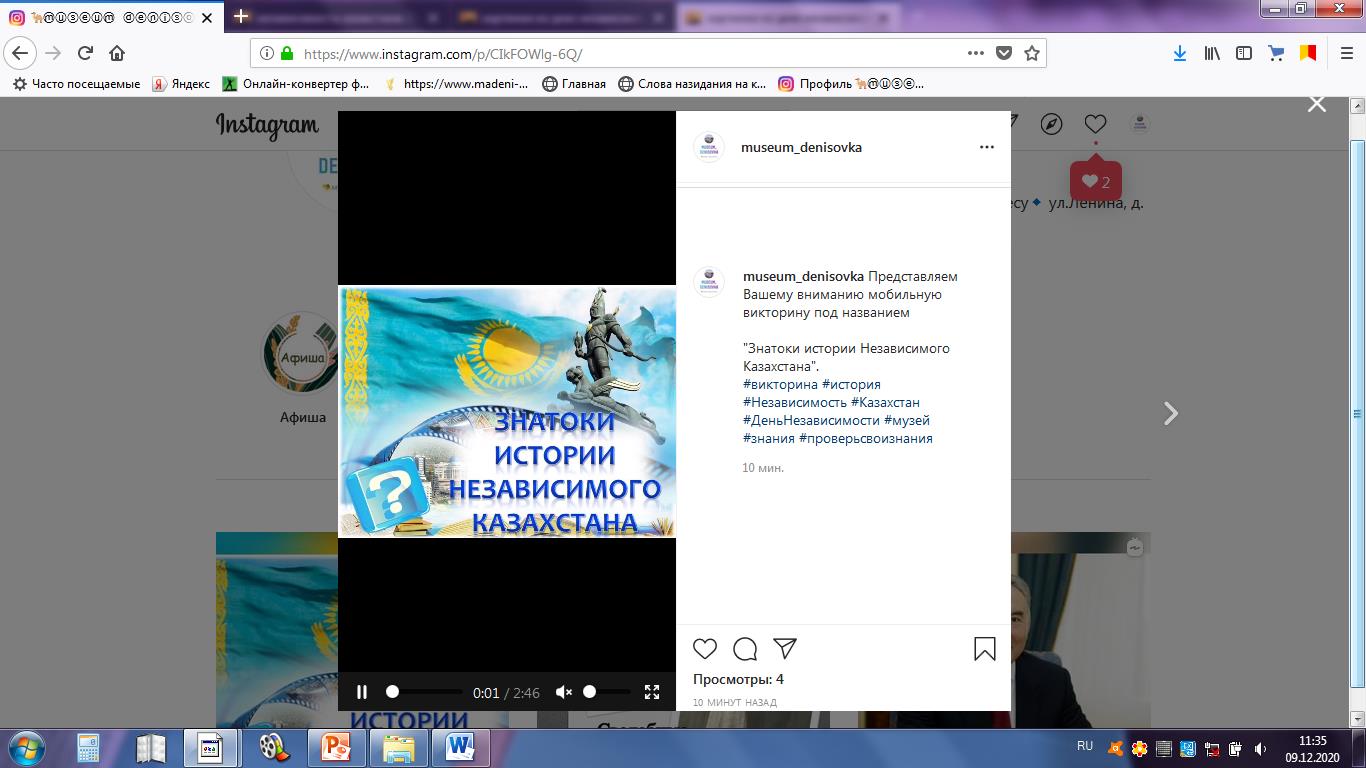This screenshot has width=1366, height=768.
Task: Save the page to Pocket
Action: [x=1004, y=53]
